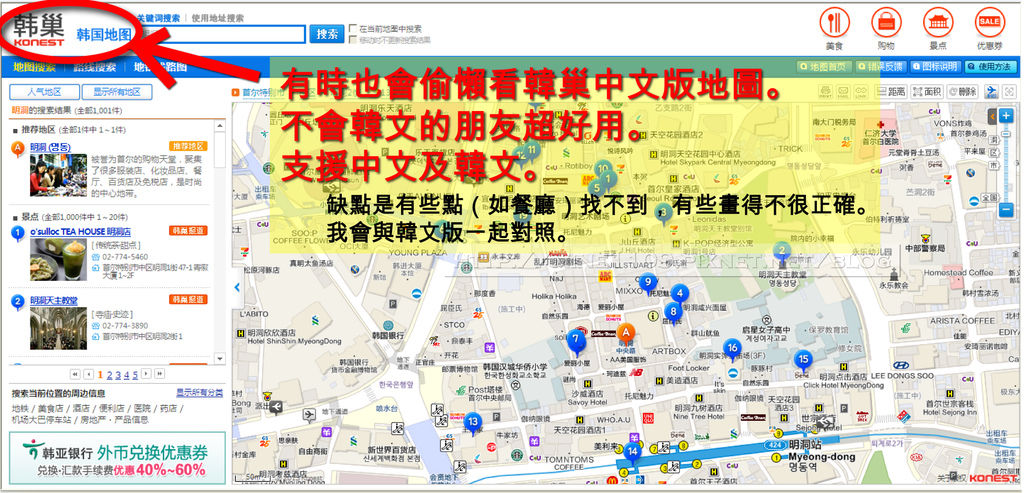
Task: Click the cathedral interior thumbnail
Action: coord(58,328)
